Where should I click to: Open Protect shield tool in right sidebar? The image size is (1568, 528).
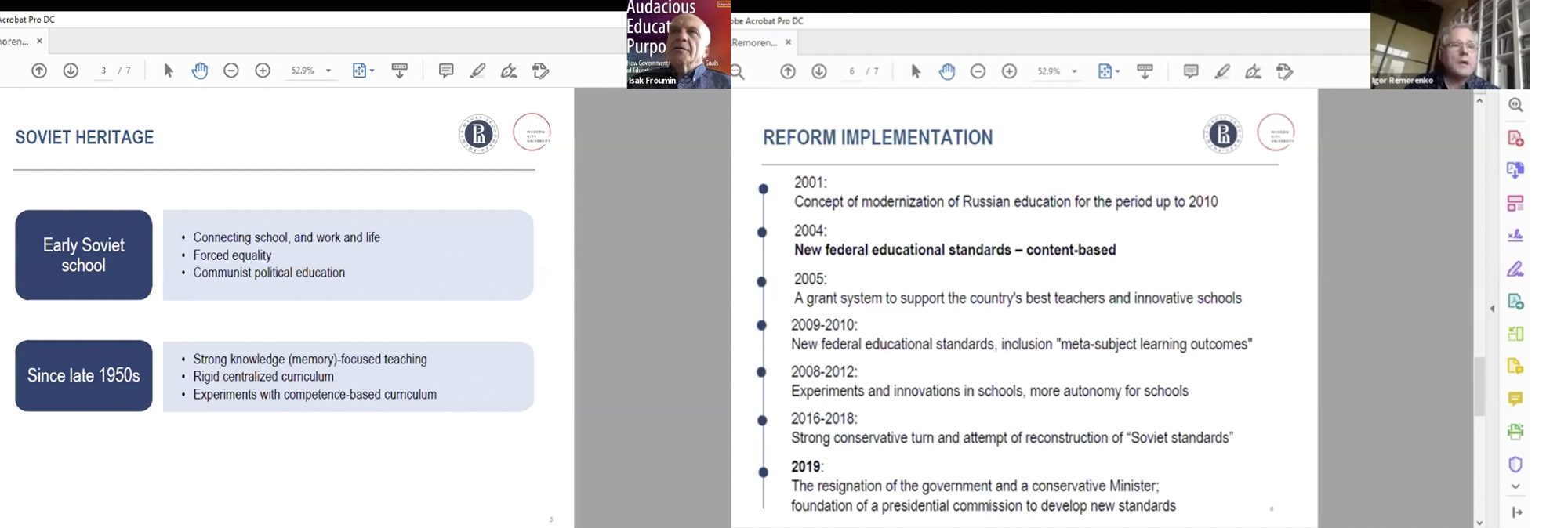1515,465
